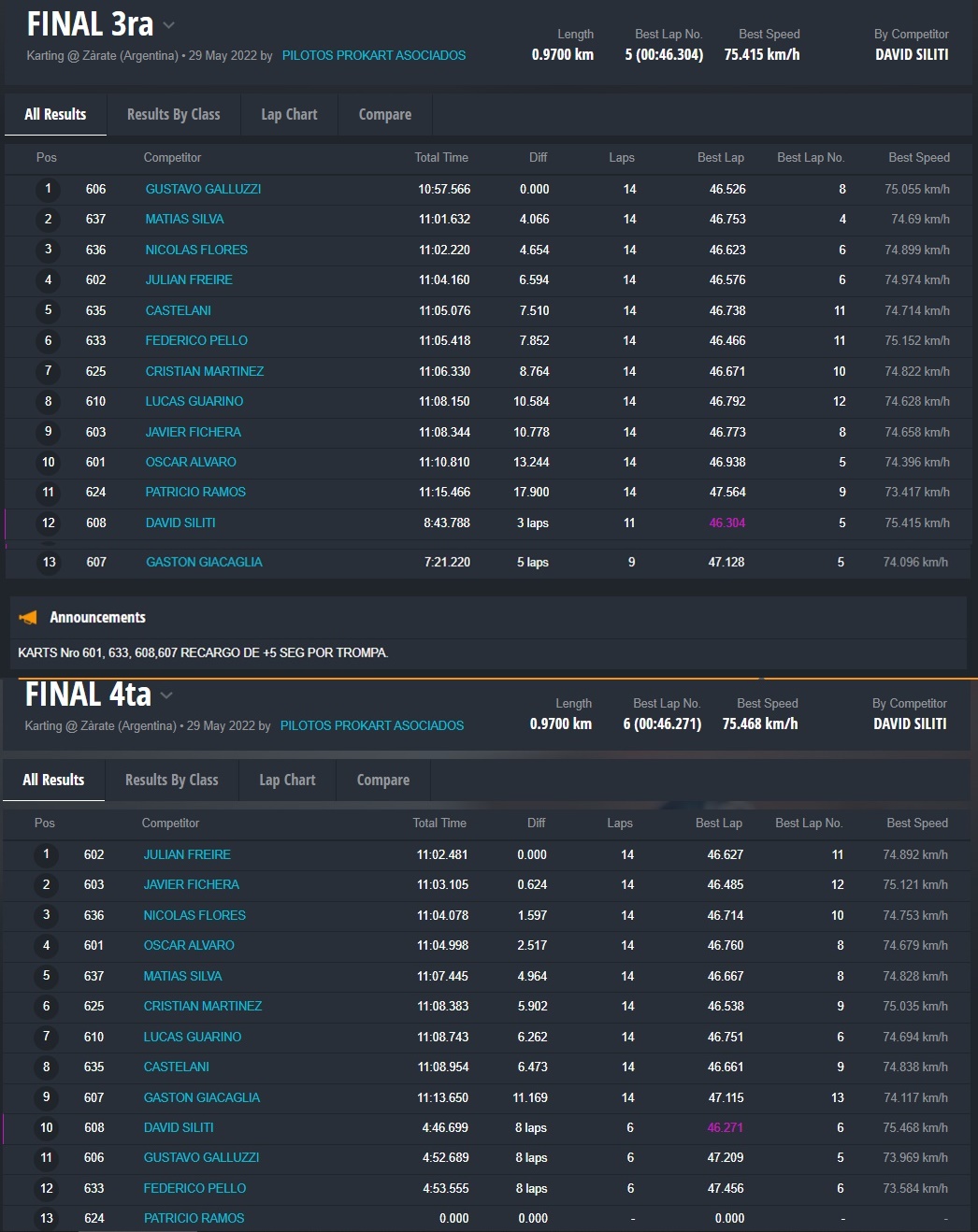
Task: Open PILOTOS PROKART ASOCIADOS link in FINAL 4ta header
Action: point(372,725)
